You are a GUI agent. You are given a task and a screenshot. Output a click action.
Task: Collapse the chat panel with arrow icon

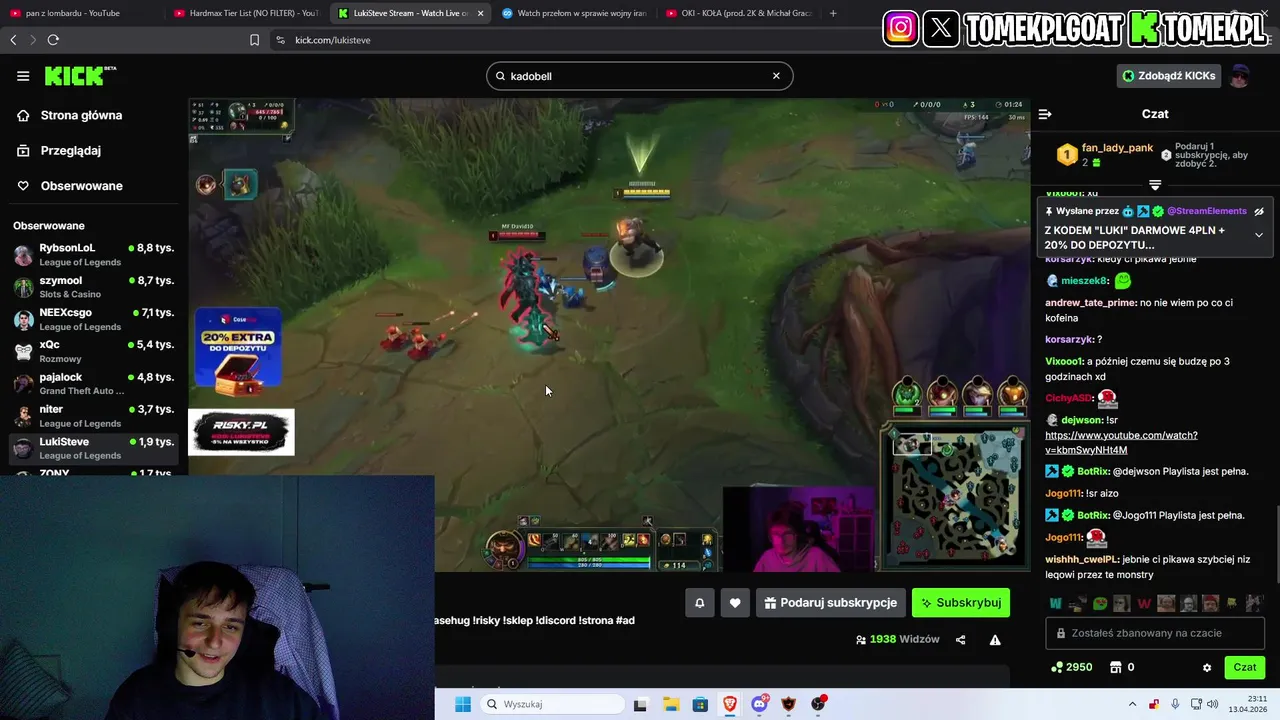pos(1045,114)
